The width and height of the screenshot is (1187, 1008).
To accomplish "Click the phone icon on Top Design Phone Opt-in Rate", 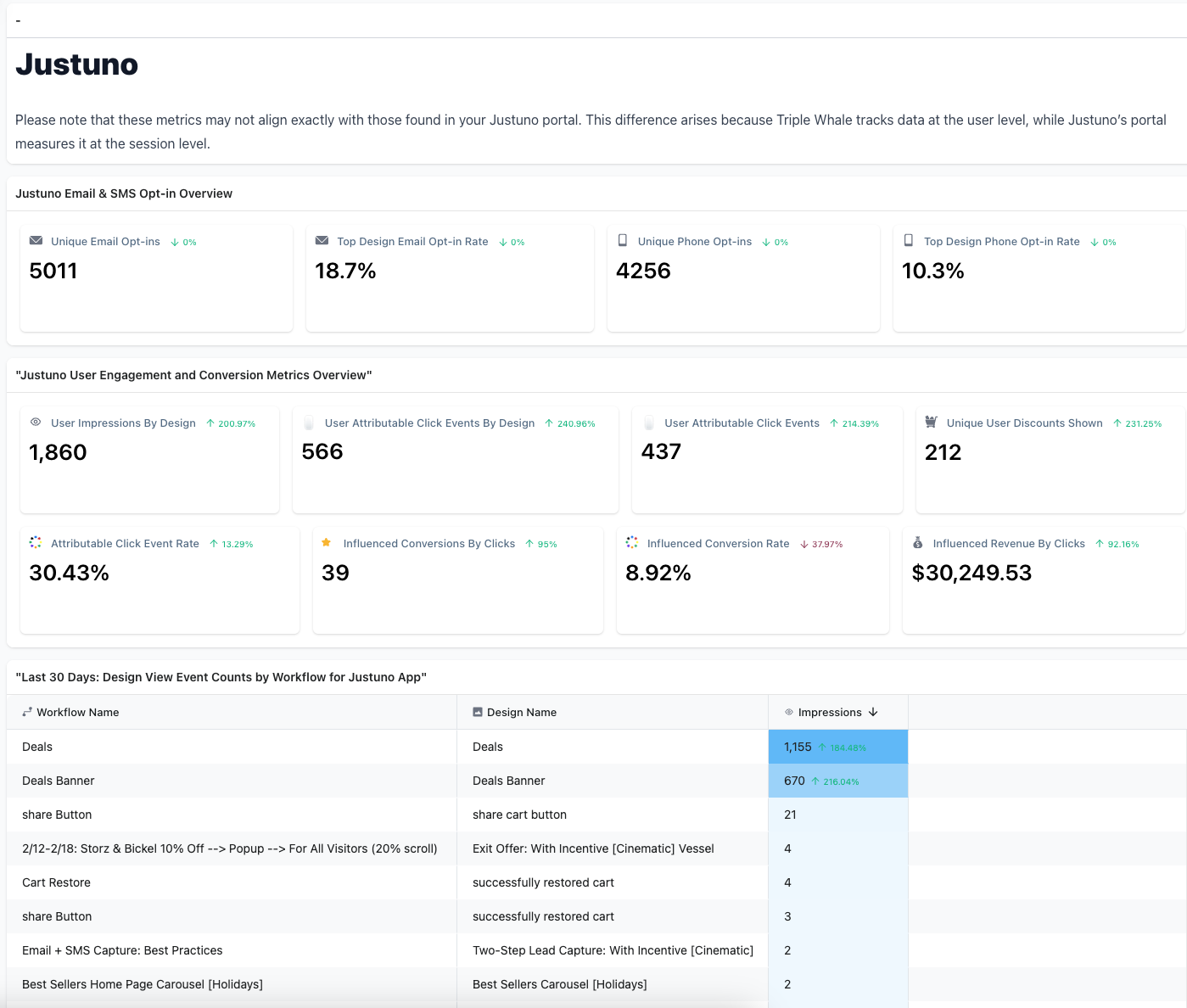I will click(x=909, y=241).
